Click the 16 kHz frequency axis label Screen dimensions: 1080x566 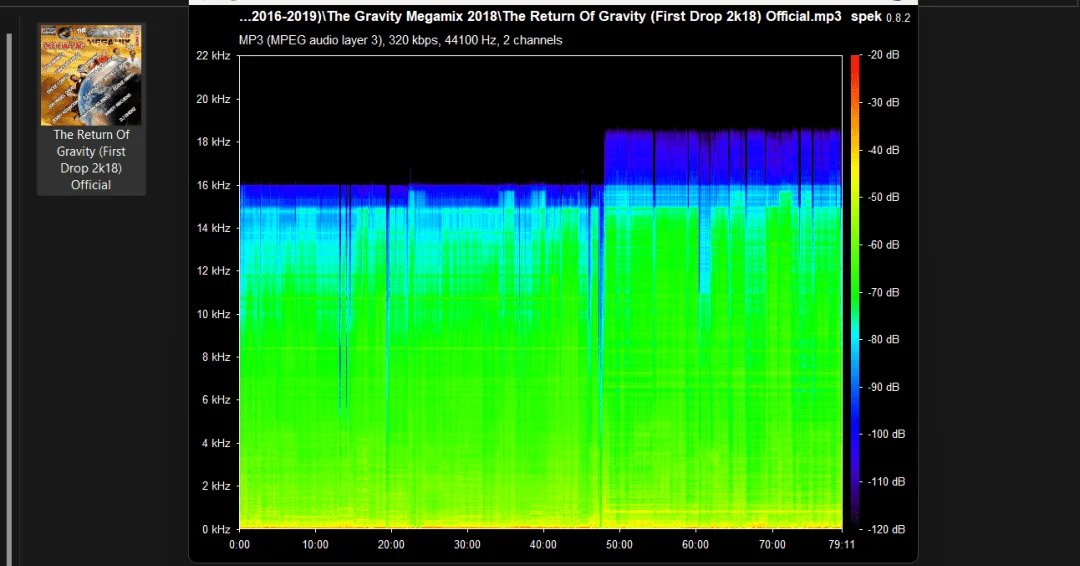pyautogui.click(x=214, y=185)
